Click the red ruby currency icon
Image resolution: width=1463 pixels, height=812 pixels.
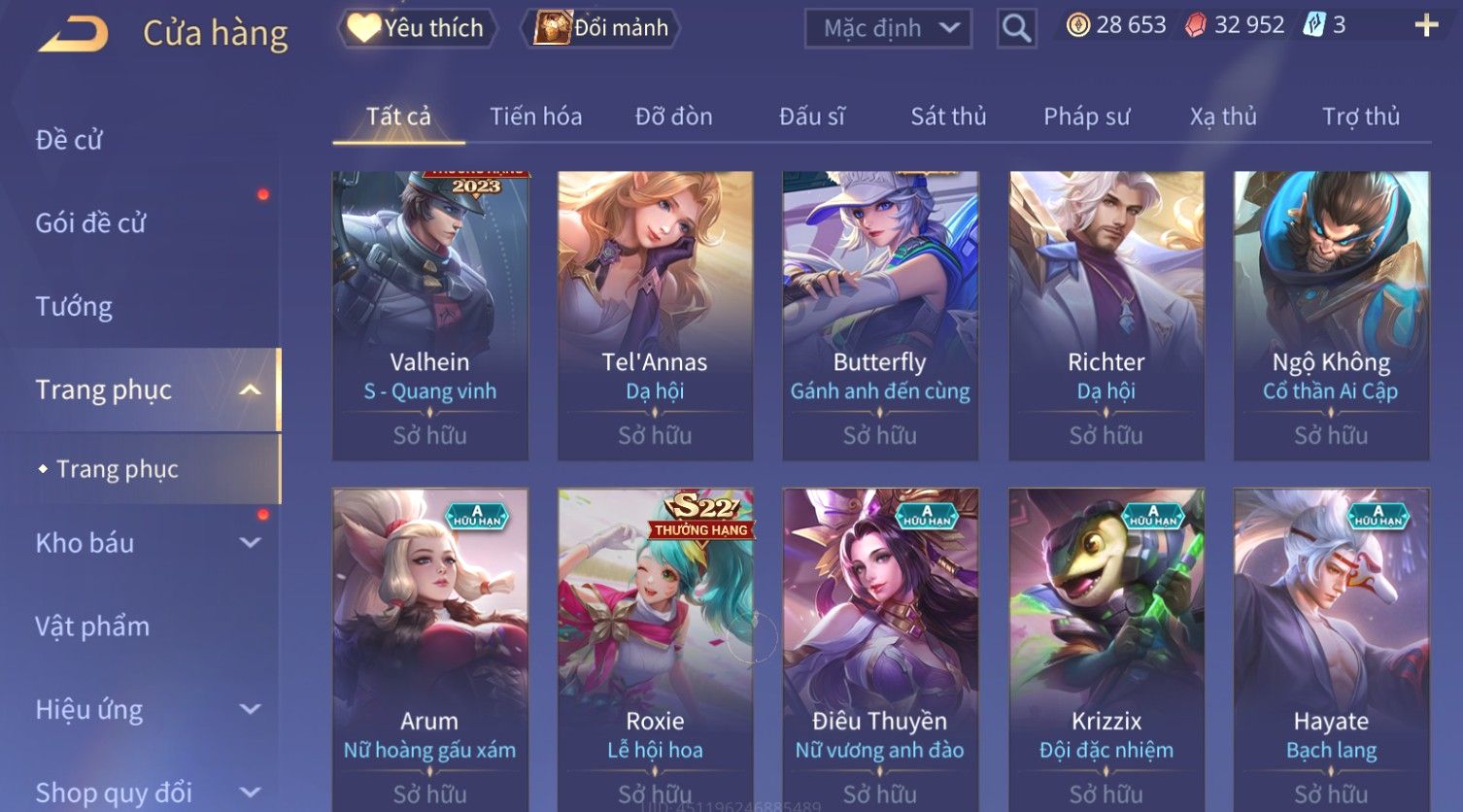click(x=1196, y=25)
